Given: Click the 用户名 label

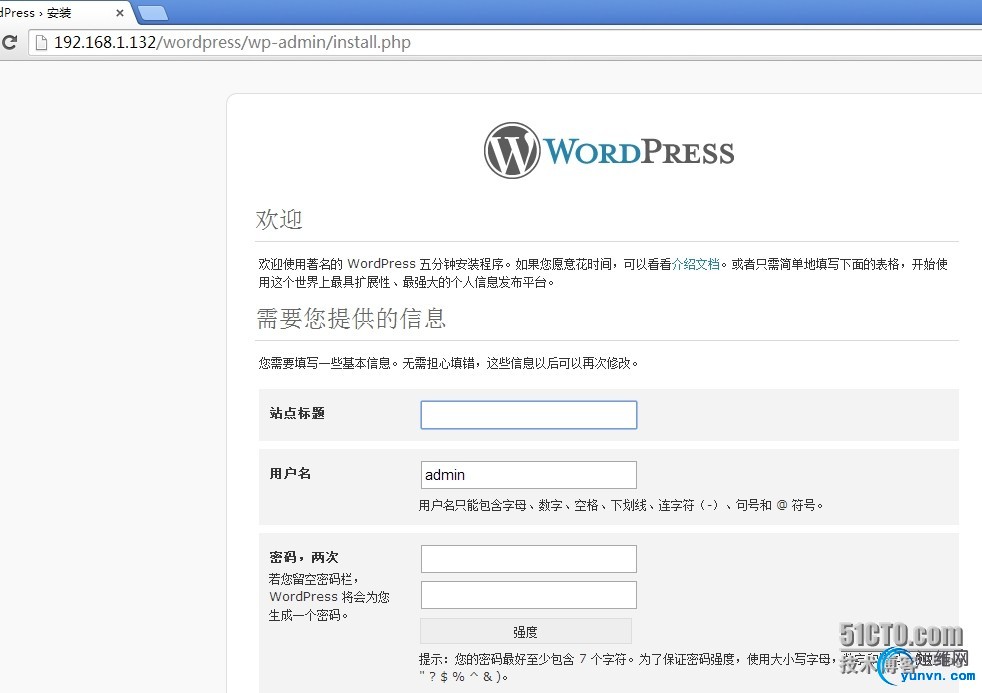Looking at the screenshot, I should coord(290,473).
